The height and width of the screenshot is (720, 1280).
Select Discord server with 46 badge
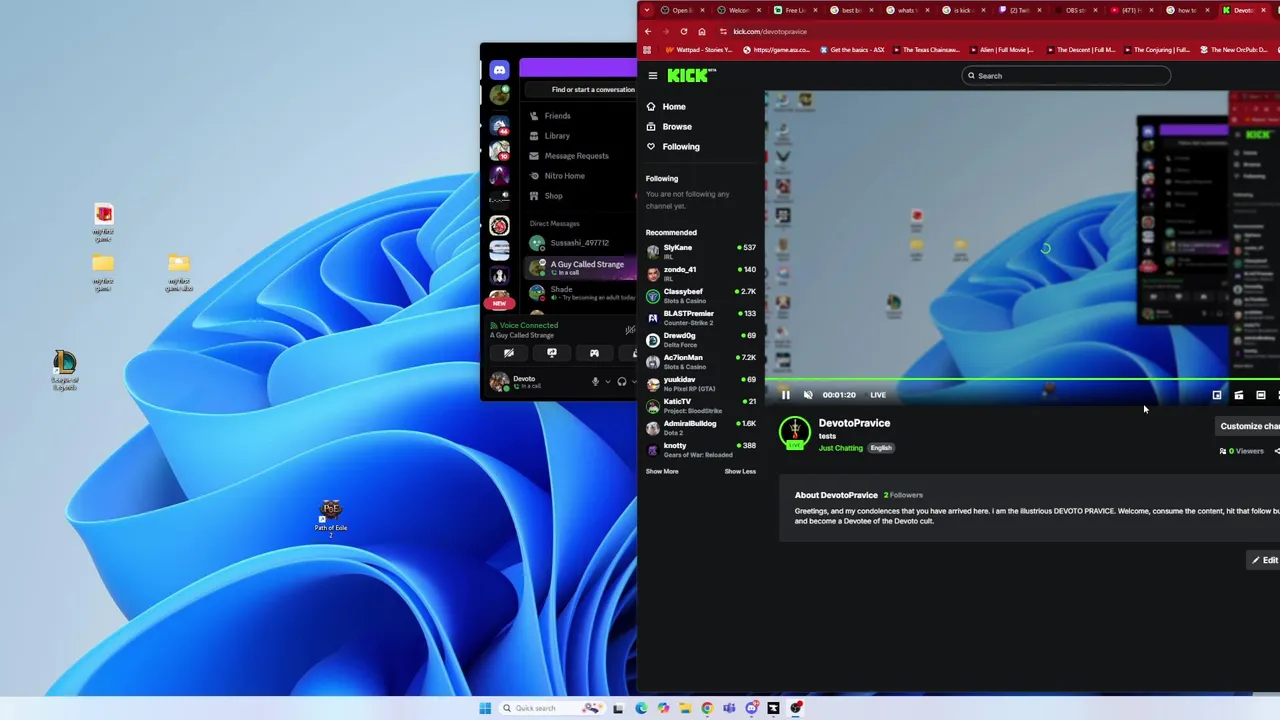[x=499, y=124]
